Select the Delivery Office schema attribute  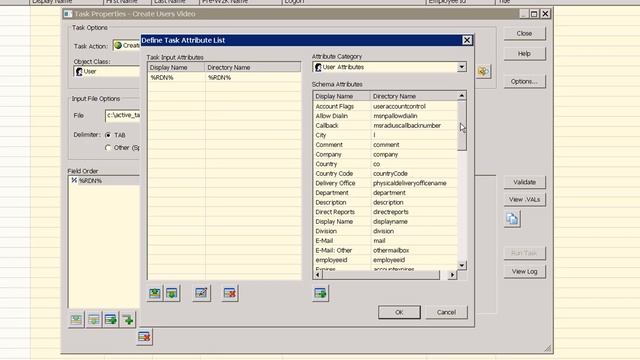tap(385, 183)
